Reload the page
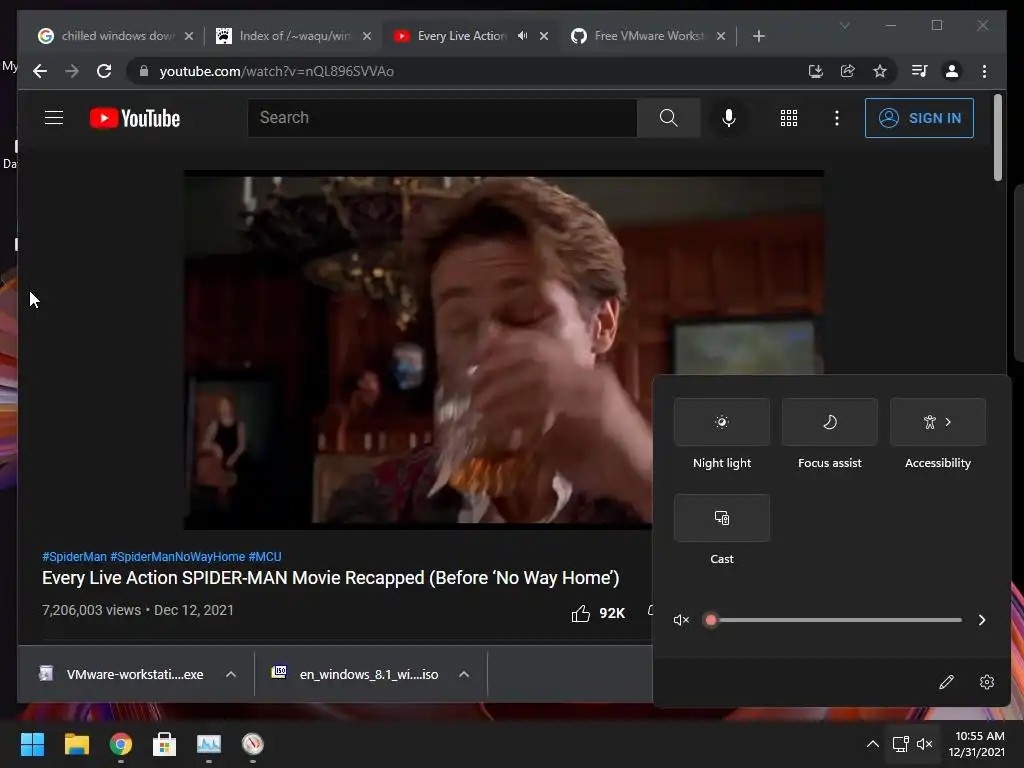The height and width of the screenshot is (768, 1024). [104, 71]
